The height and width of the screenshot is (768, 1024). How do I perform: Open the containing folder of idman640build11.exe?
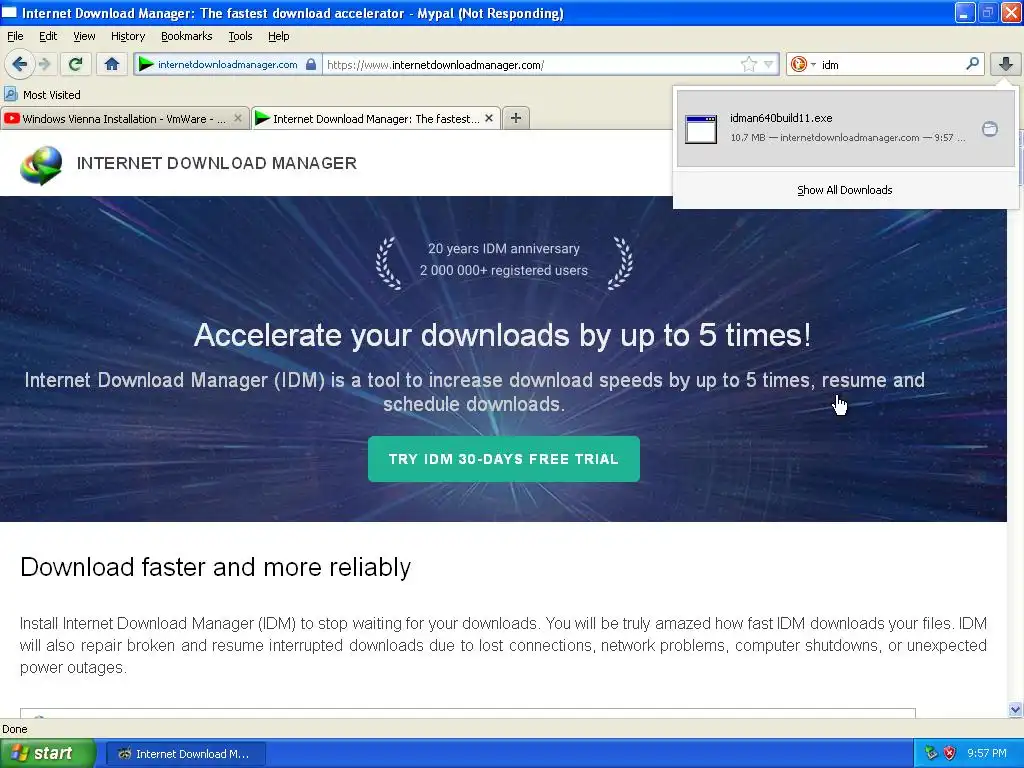pyautogui.click(x=989, y=129)
